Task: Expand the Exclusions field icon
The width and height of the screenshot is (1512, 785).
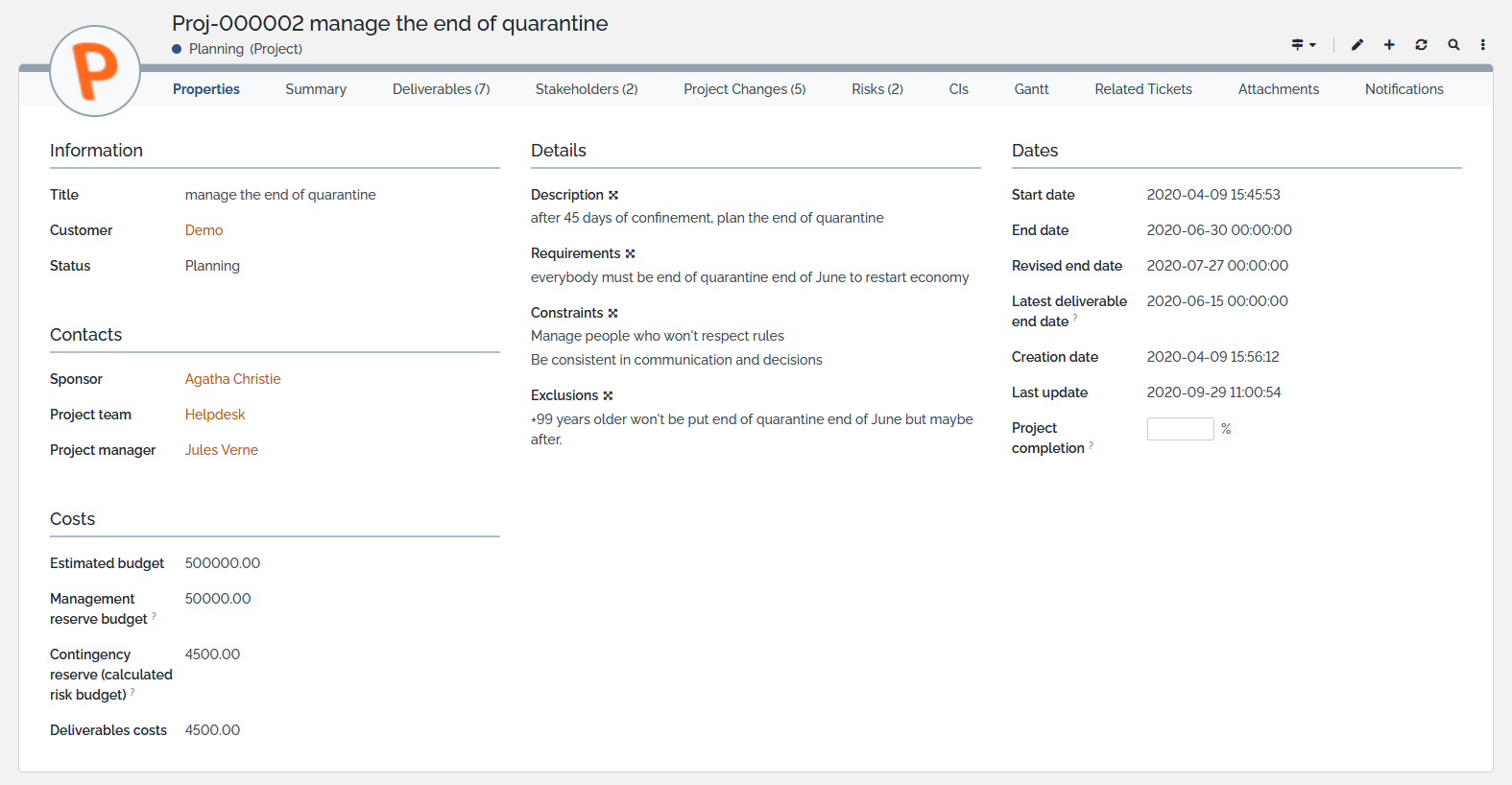Action: 608,396
